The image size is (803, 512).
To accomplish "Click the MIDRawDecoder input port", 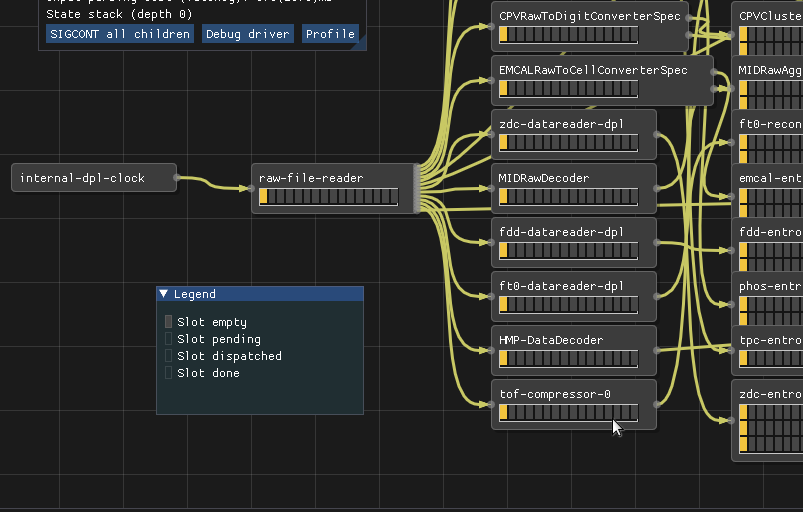I will [x=491, y=188].
